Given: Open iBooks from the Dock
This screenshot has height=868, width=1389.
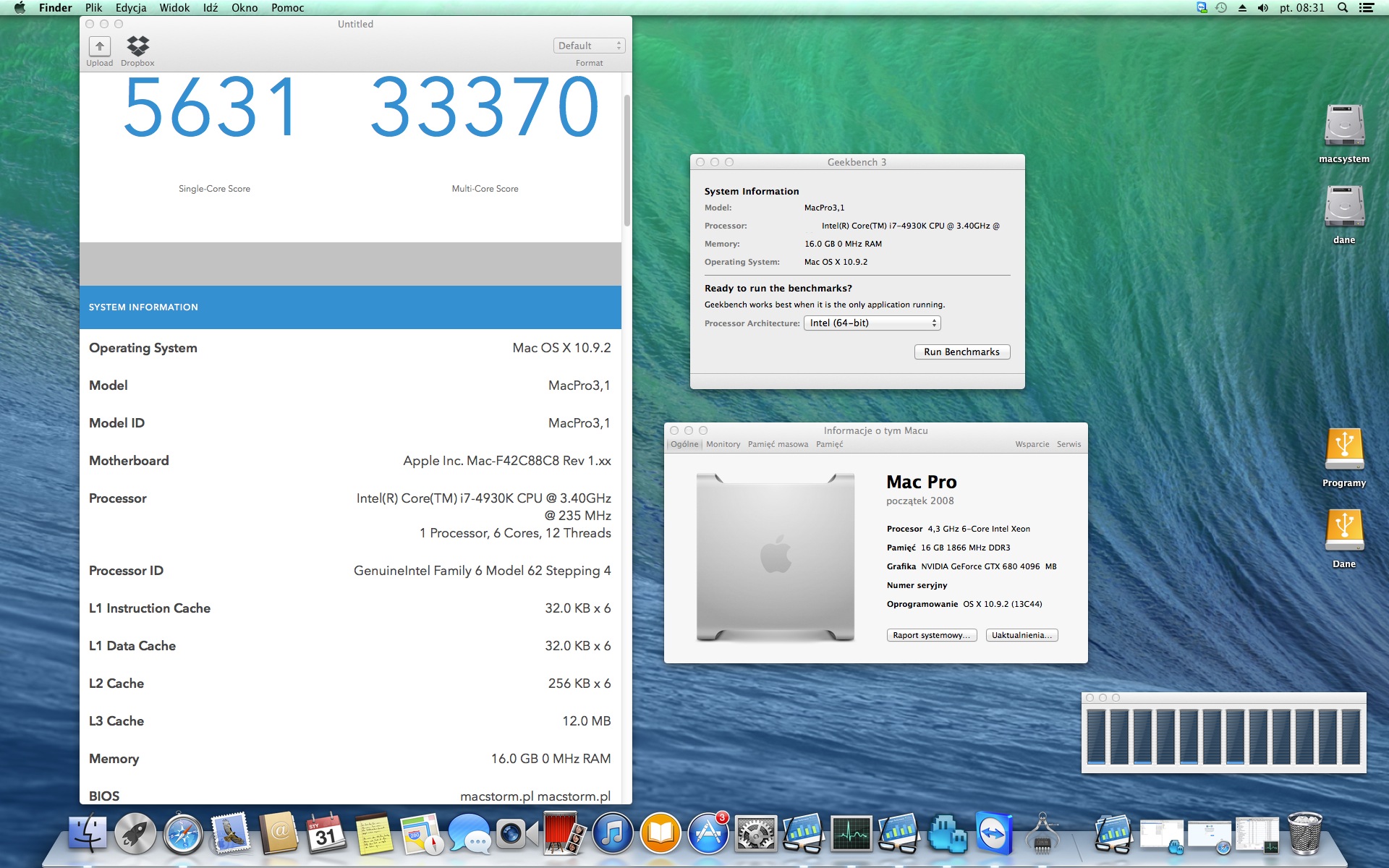Looking at the screenshot, I should (660, 834).
